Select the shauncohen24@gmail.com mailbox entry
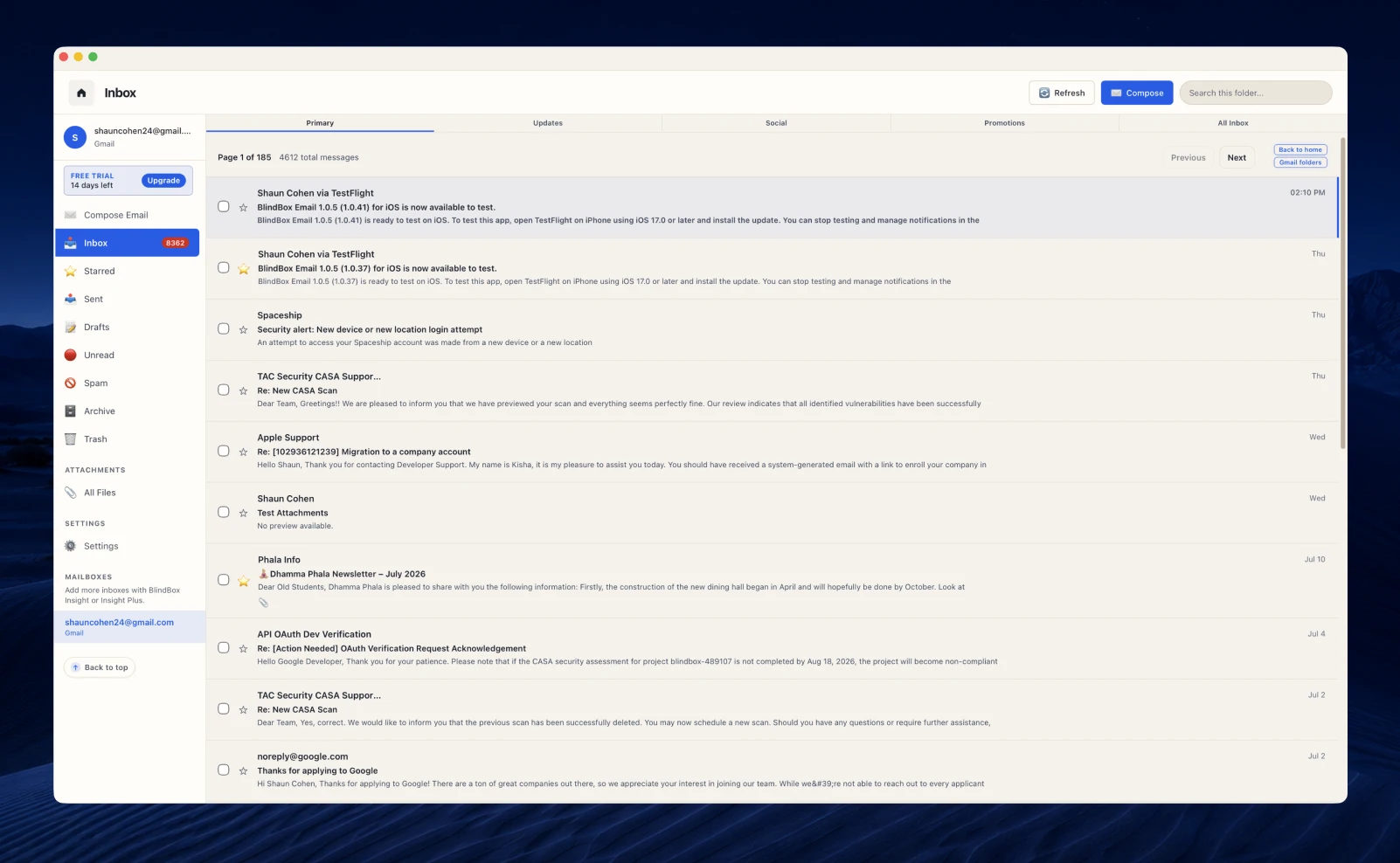The image size is (1400, 863). (130, 627)
